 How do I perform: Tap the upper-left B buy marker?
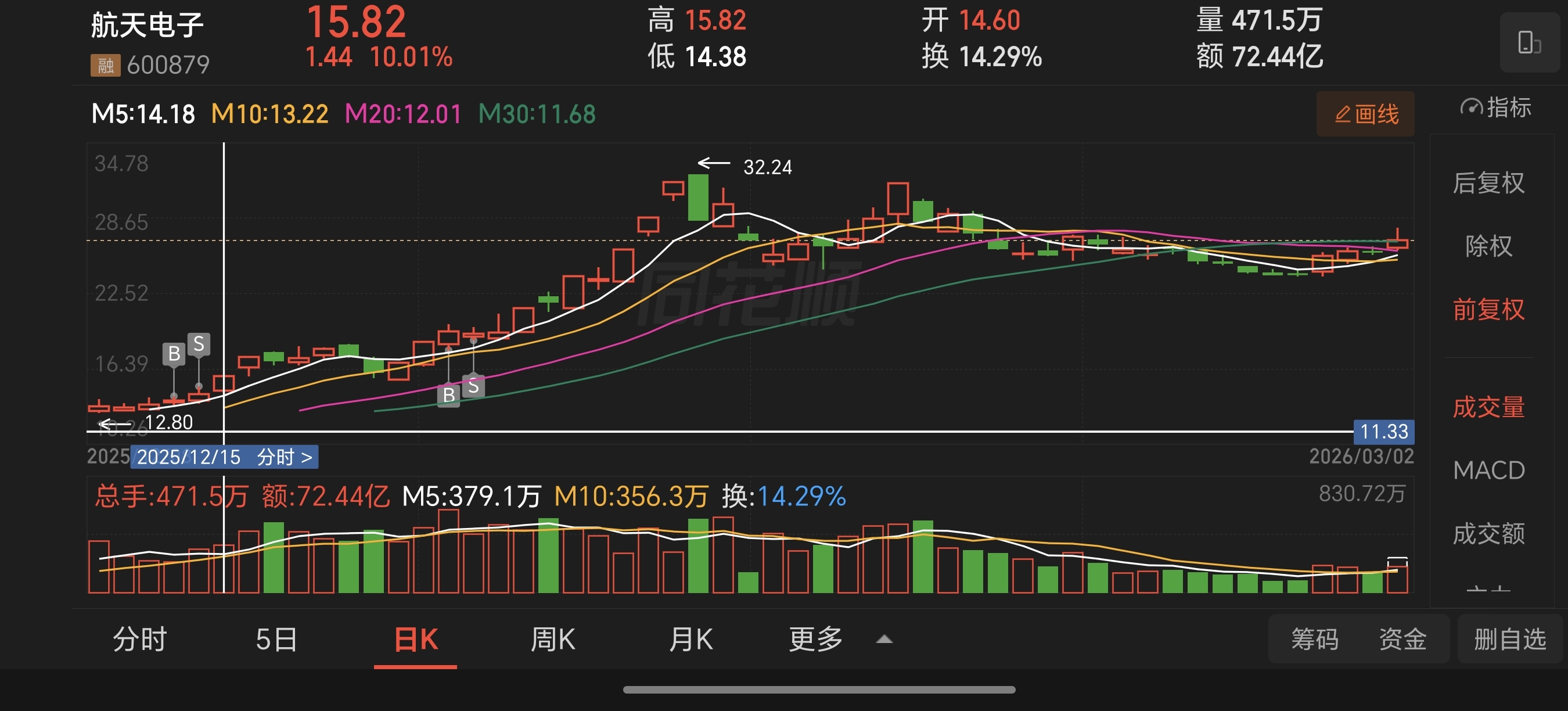coord(174,354)
